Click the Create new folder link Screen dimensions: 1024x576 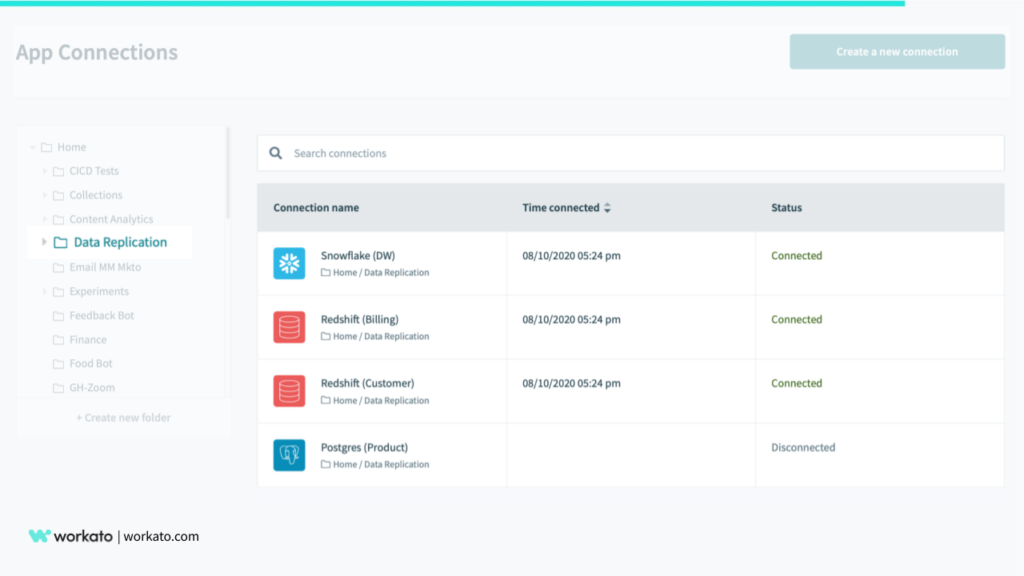pos(124,417)
